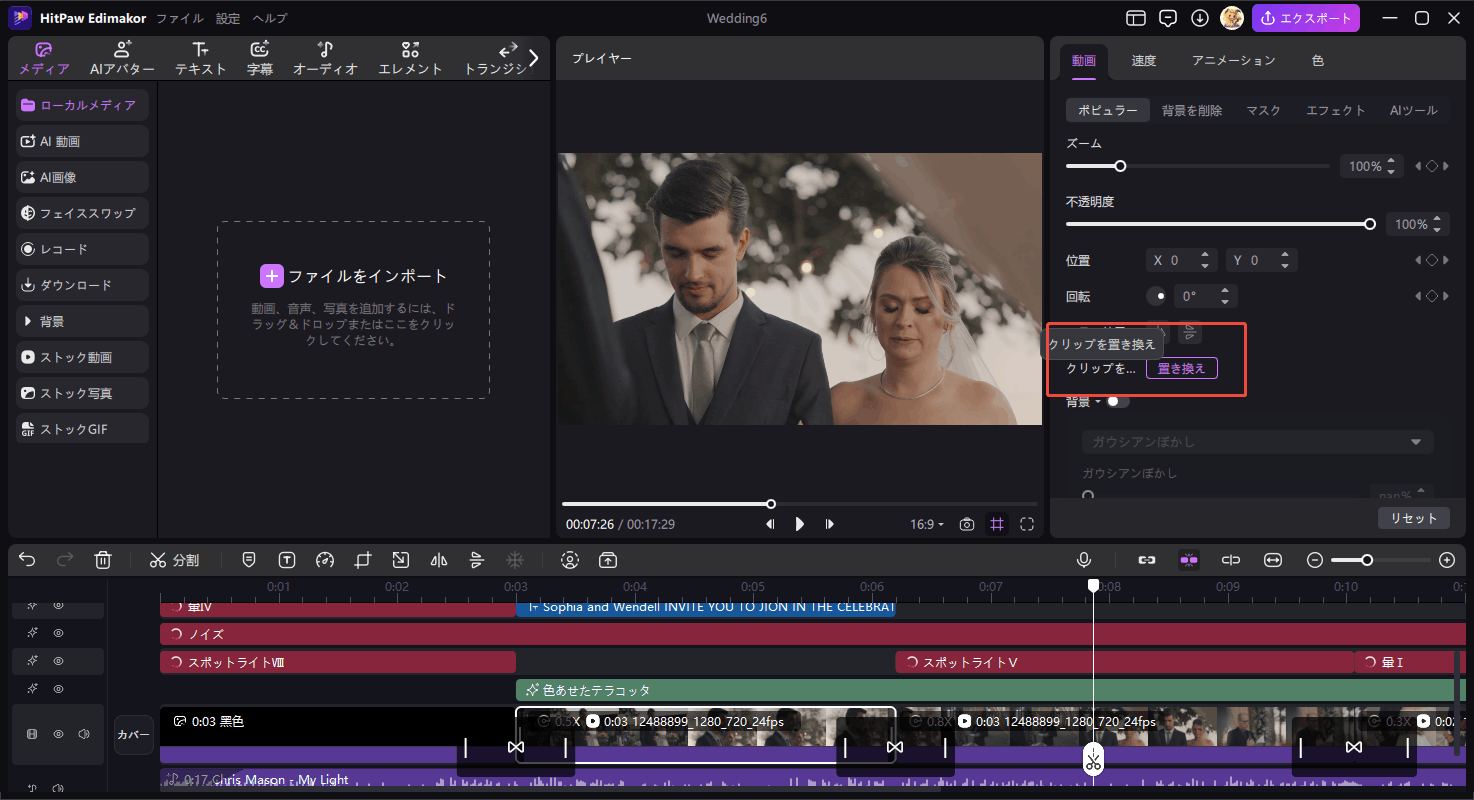This screenshot has height=800, width=1474.
Task: Open the user avatar profile
Action: click(x=1232, y=18)
